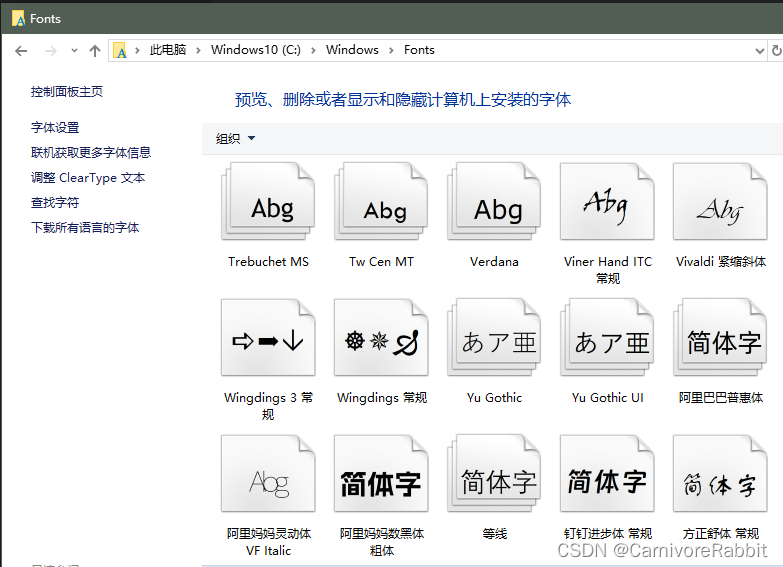This screenshot has width=783, height=567.
Task: Select the 等线 font icon
Action: point(494,473)
